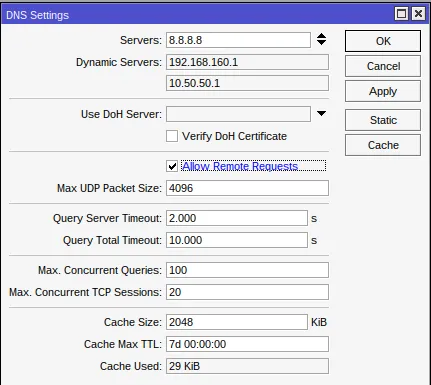The height and width of the screenshot is (385, 431).
Task: Edit the Cache Max TTL field
Action: pyautogui.click(x=247, y=344)
